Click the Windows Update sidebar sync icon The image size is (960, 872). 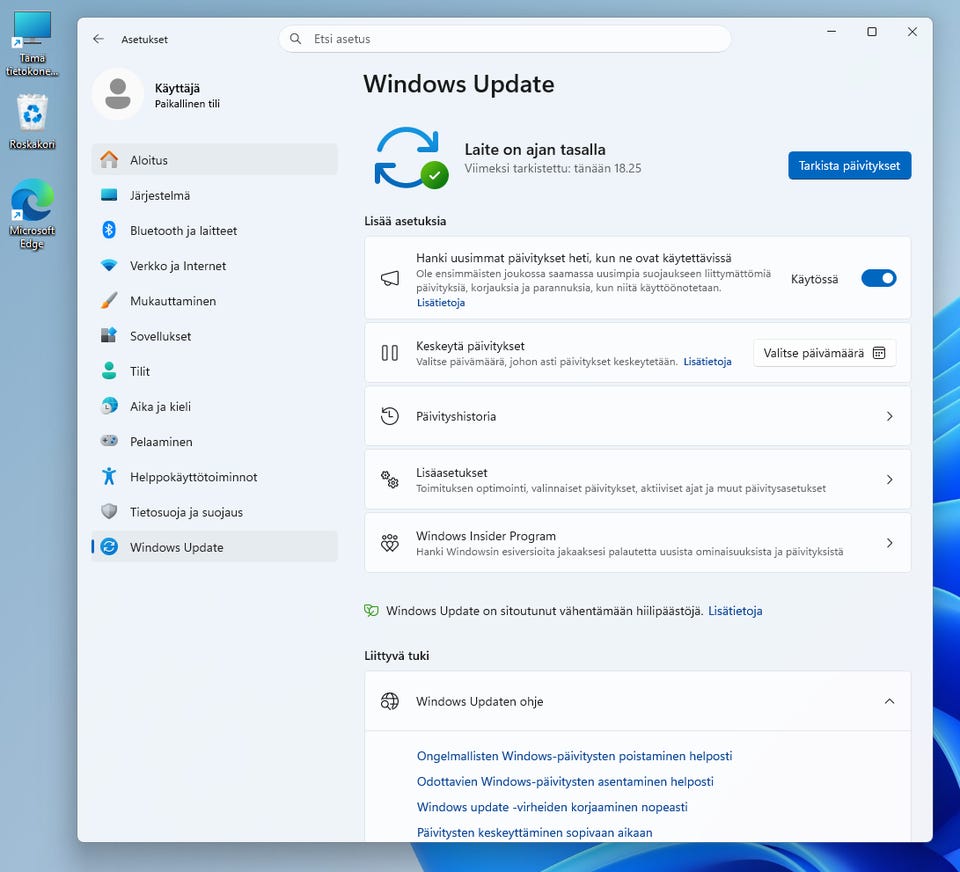109,546
